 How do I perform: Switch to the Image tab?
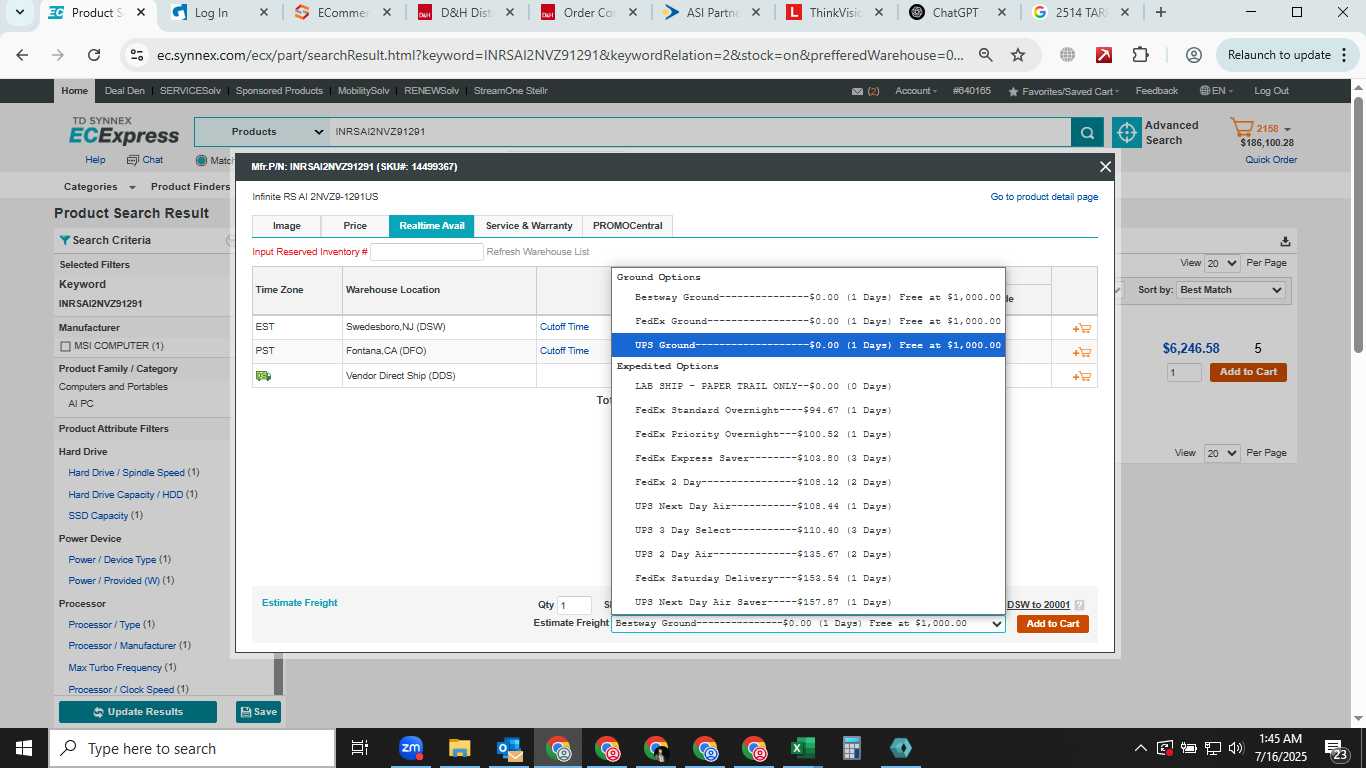287,226
